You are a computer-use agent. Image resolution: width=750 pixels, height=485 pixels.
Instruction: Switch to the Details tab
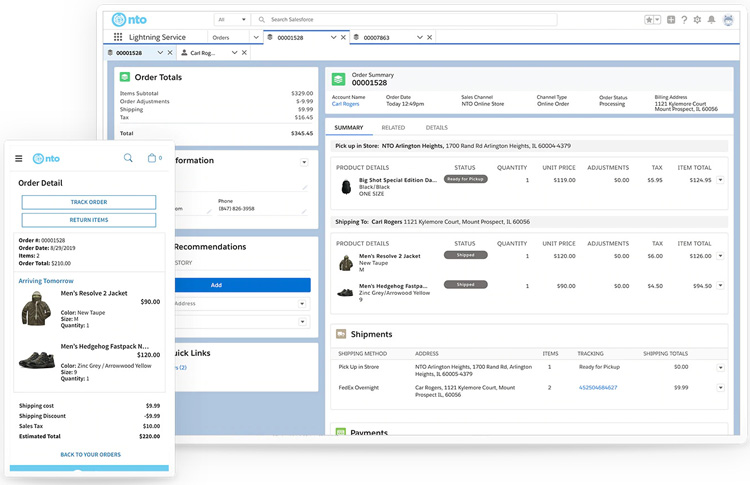click(x=436, y=128)
